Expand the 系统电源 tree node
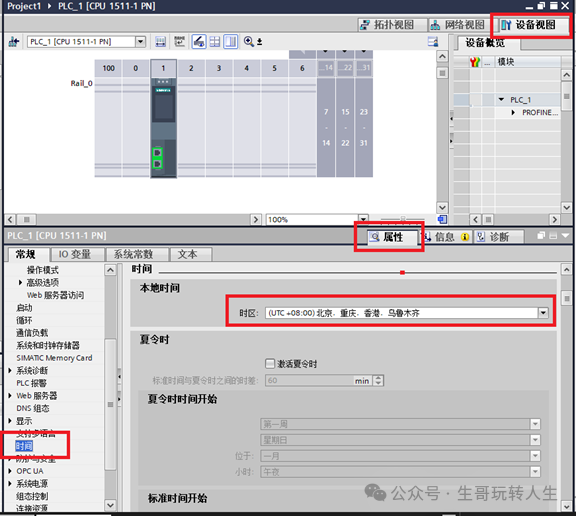Viewport: 576px width, 516px height. coord(10,484)
